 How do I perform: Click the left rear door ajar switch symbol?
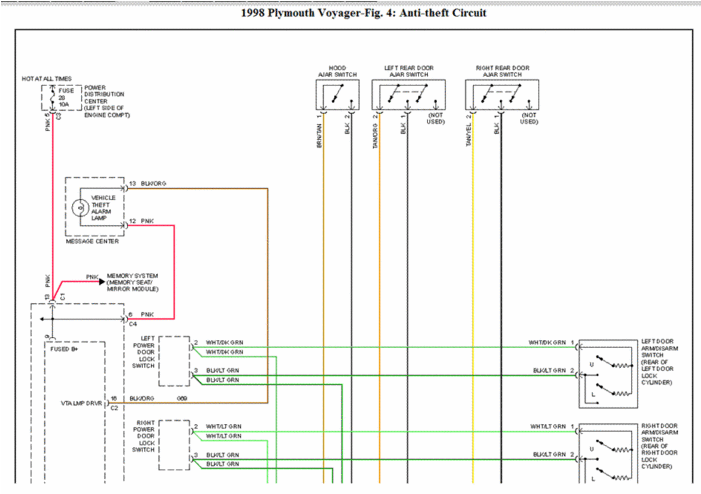click(x=409, y=95)
